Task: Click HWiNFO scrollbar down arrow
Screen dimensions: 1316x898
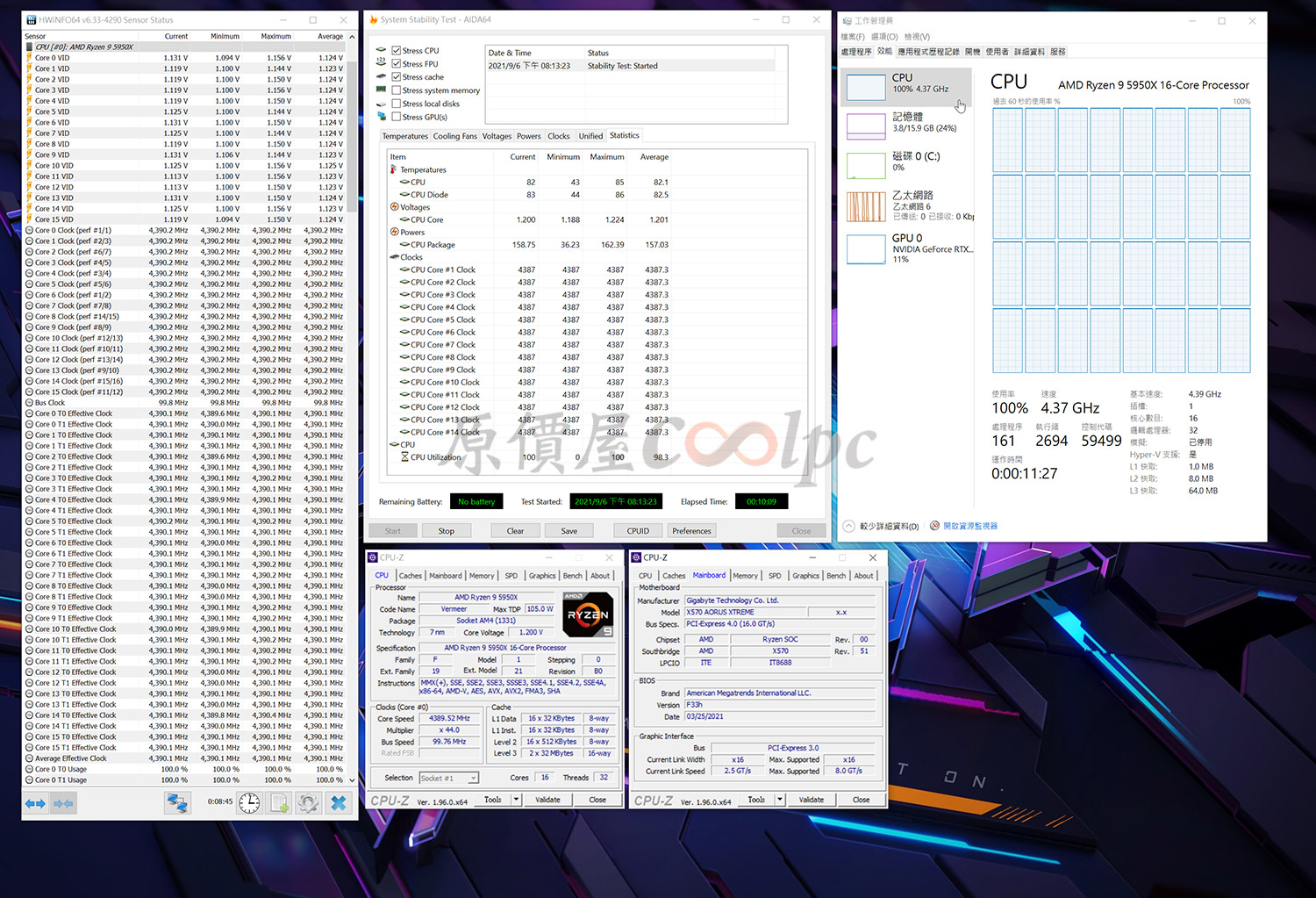Action: (x=352, y=779)
